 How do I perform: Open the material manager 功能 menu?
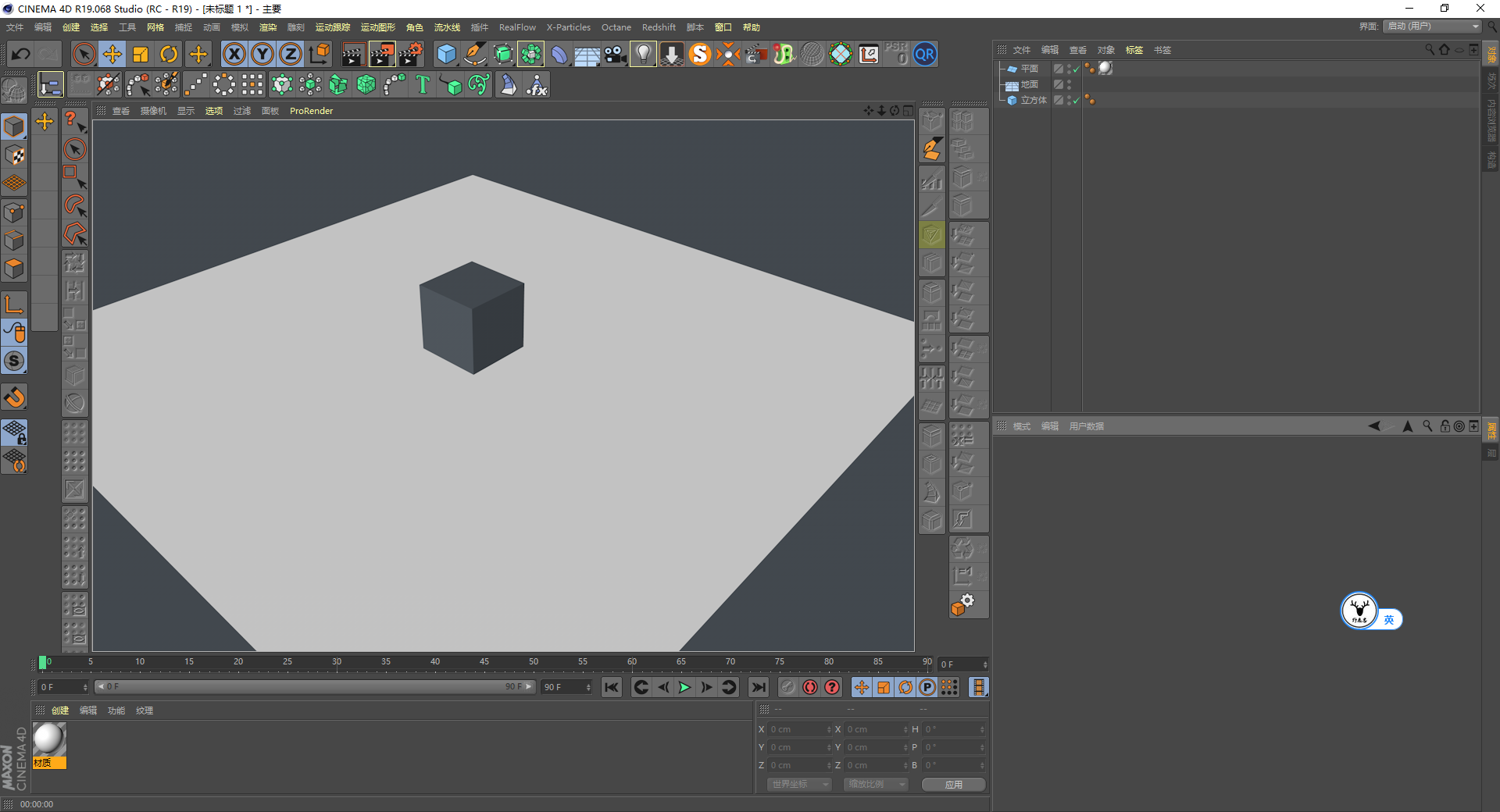[116, 710]
